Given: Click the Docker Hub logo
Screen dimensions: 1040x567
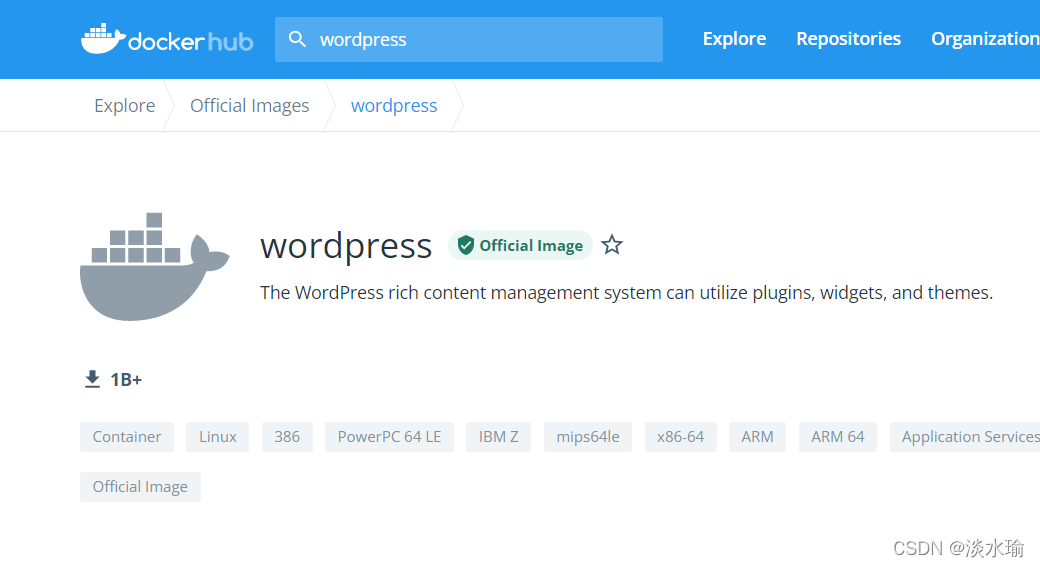Looking at the screenshot, I should 167,39.
